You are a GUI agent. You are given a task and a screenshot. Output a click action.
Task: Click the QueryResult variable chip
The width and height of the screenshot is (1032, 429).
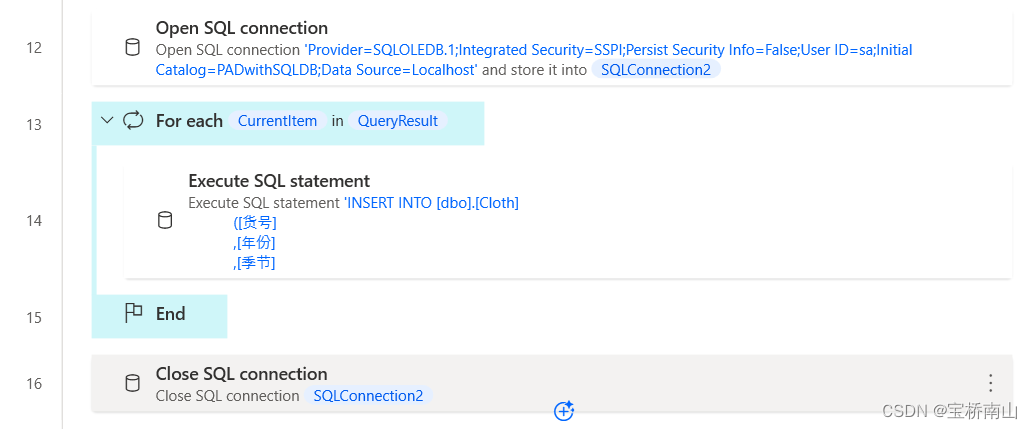[x=398, y=121]
